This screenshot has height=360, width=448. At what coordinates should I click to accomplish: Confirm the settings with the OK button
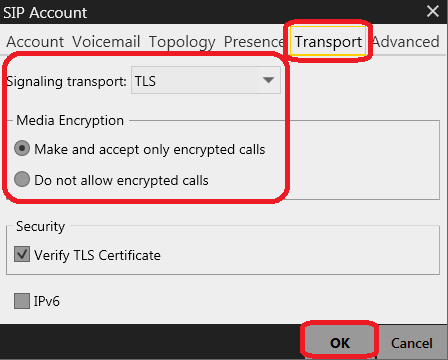click(x=340, y=343)
